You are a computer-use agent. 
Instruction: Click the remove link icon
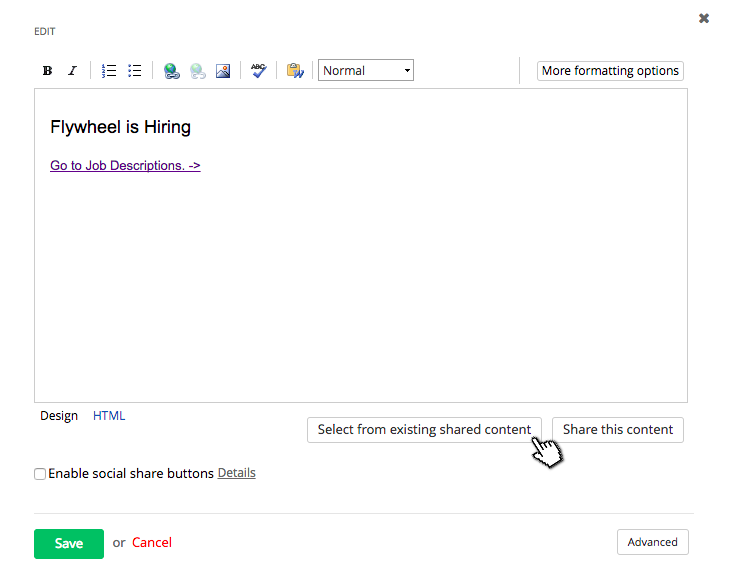point(198,71)
